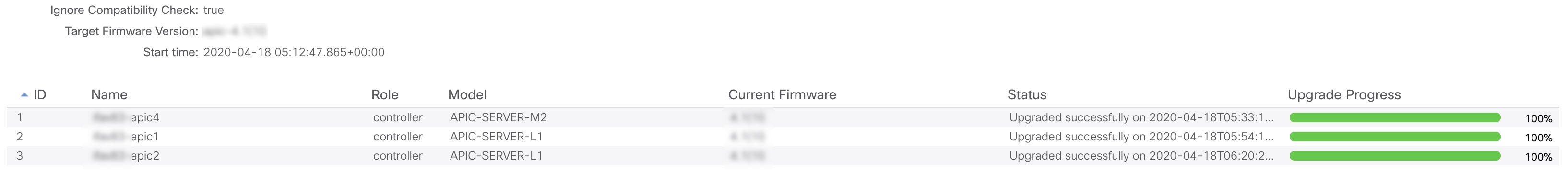Click the status upgraded at 05:33
Image resolution: width=1568 pixels, height=174 pixels.
pyautogui.click(x=1141, y=117)
